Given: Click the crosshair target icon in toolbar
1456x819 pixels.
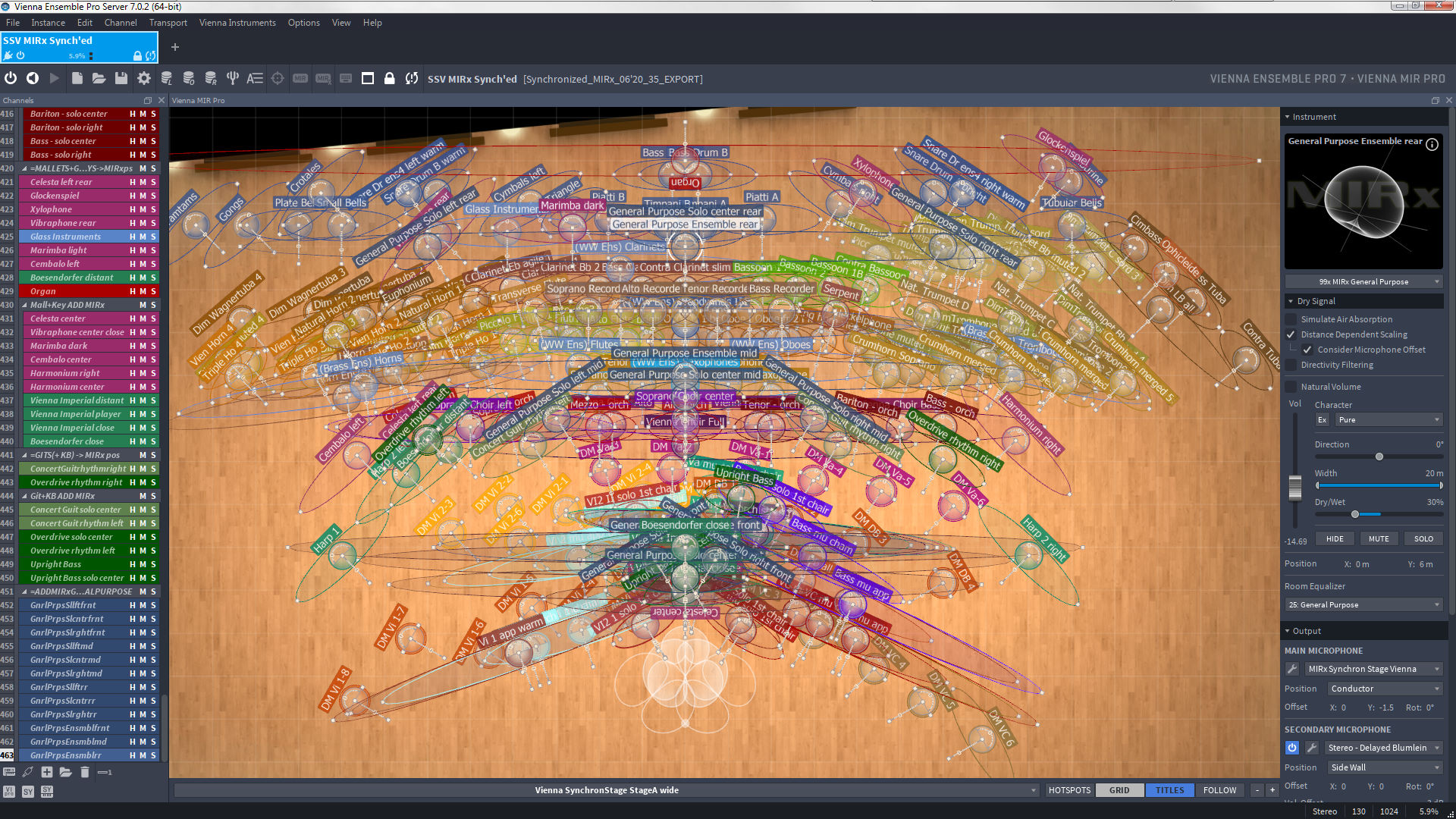Looking at the screenshot, I should point(278,78).
